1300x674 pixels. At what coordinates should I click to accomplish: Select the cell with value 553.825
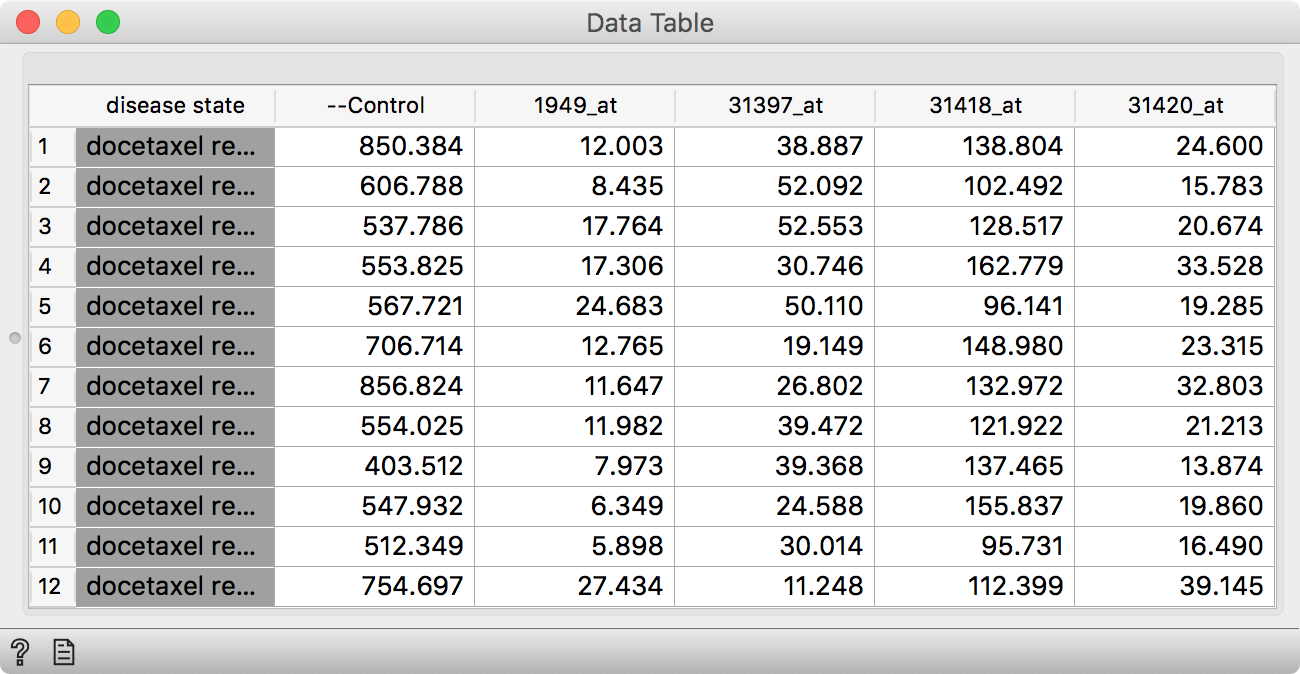(x=375, y=266)
